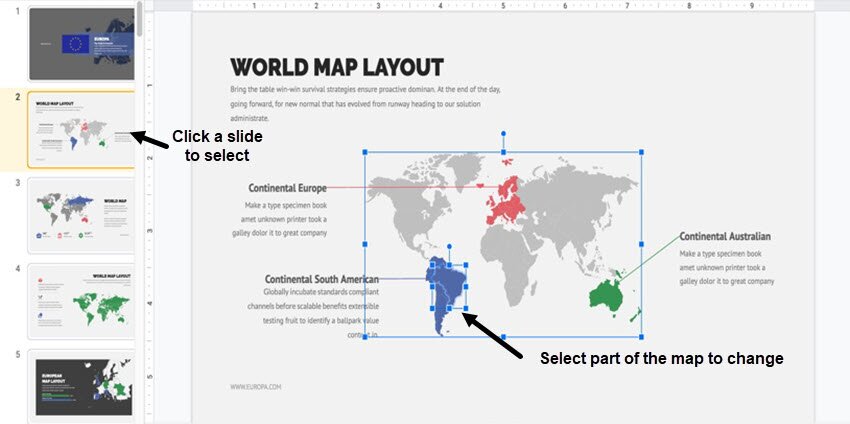The image size is (850, 424).
Task: Click the right middle handle of map selection
Action: 641,245
